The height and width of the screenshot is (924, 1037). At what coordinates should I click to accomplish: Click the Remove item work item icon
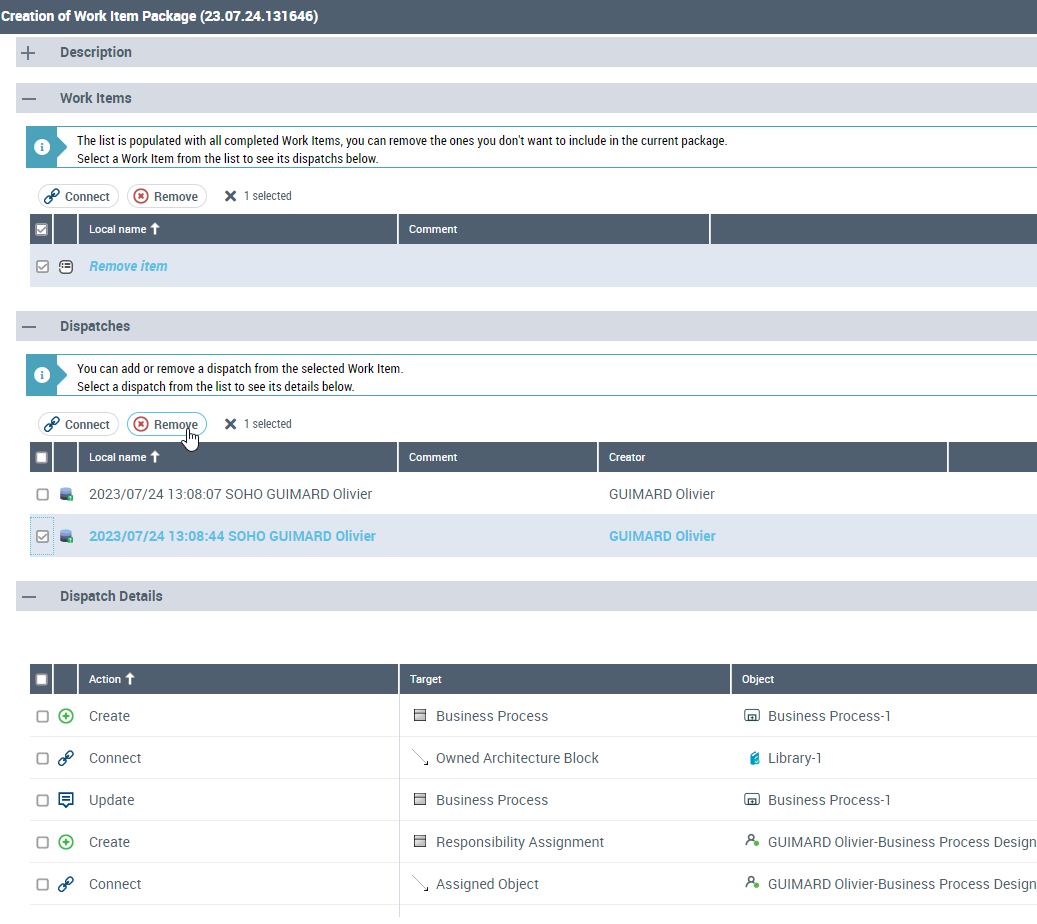point(66,267)
